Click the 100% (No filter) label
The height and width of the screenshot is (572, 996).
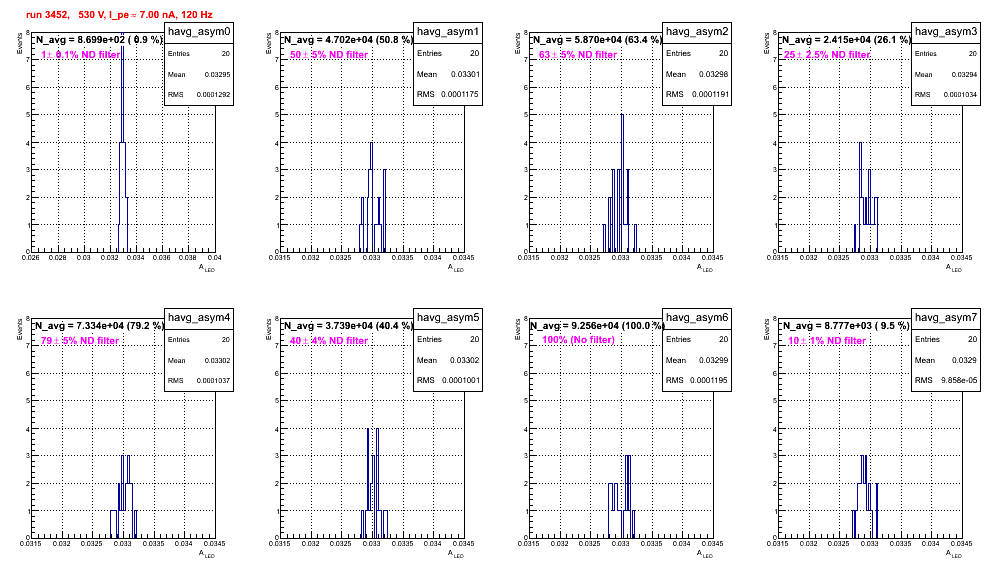tap(578, 340)
